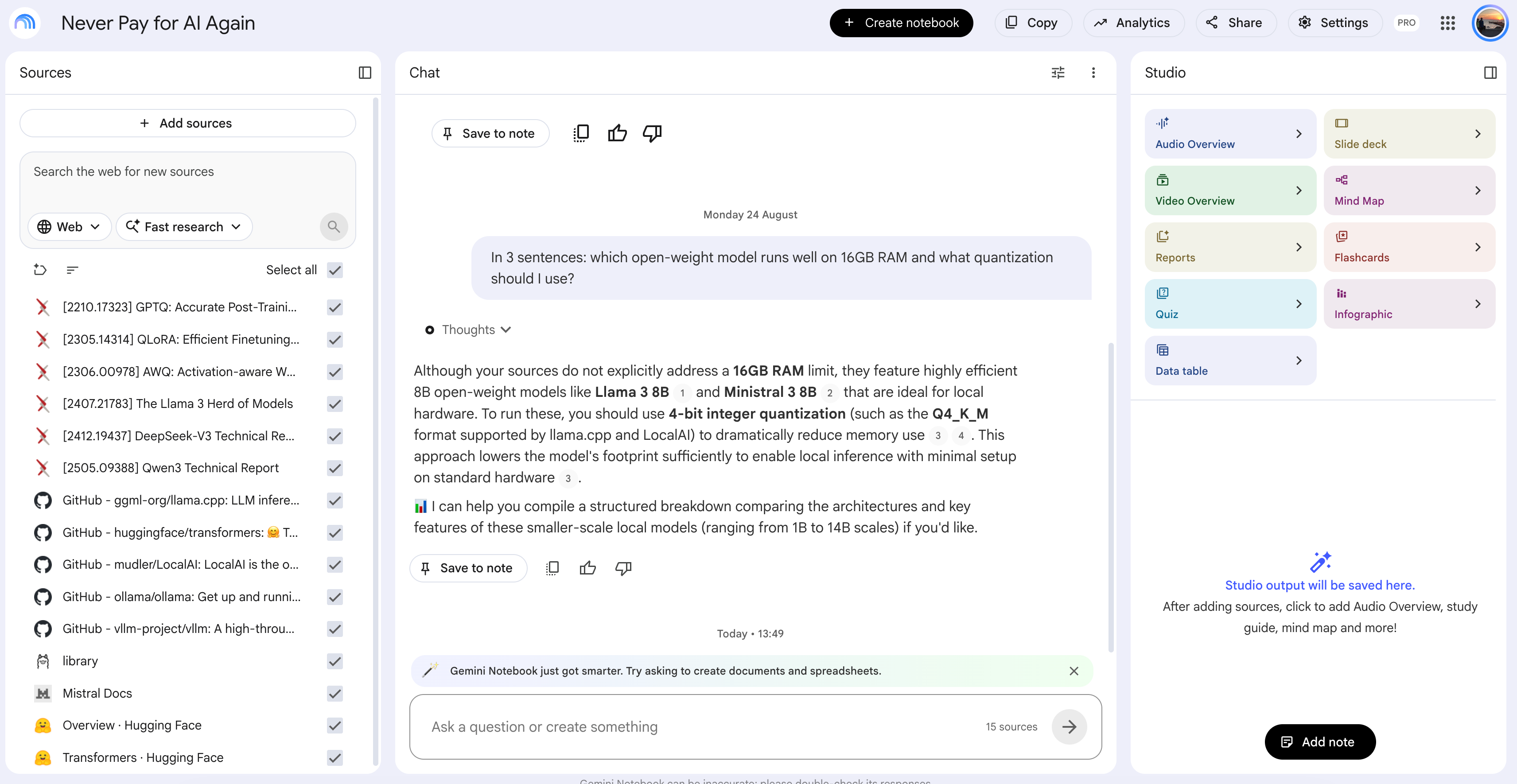1517x784 pixels.
Task: Uncheck the GPTQ source checkbox
Action: 335,307
